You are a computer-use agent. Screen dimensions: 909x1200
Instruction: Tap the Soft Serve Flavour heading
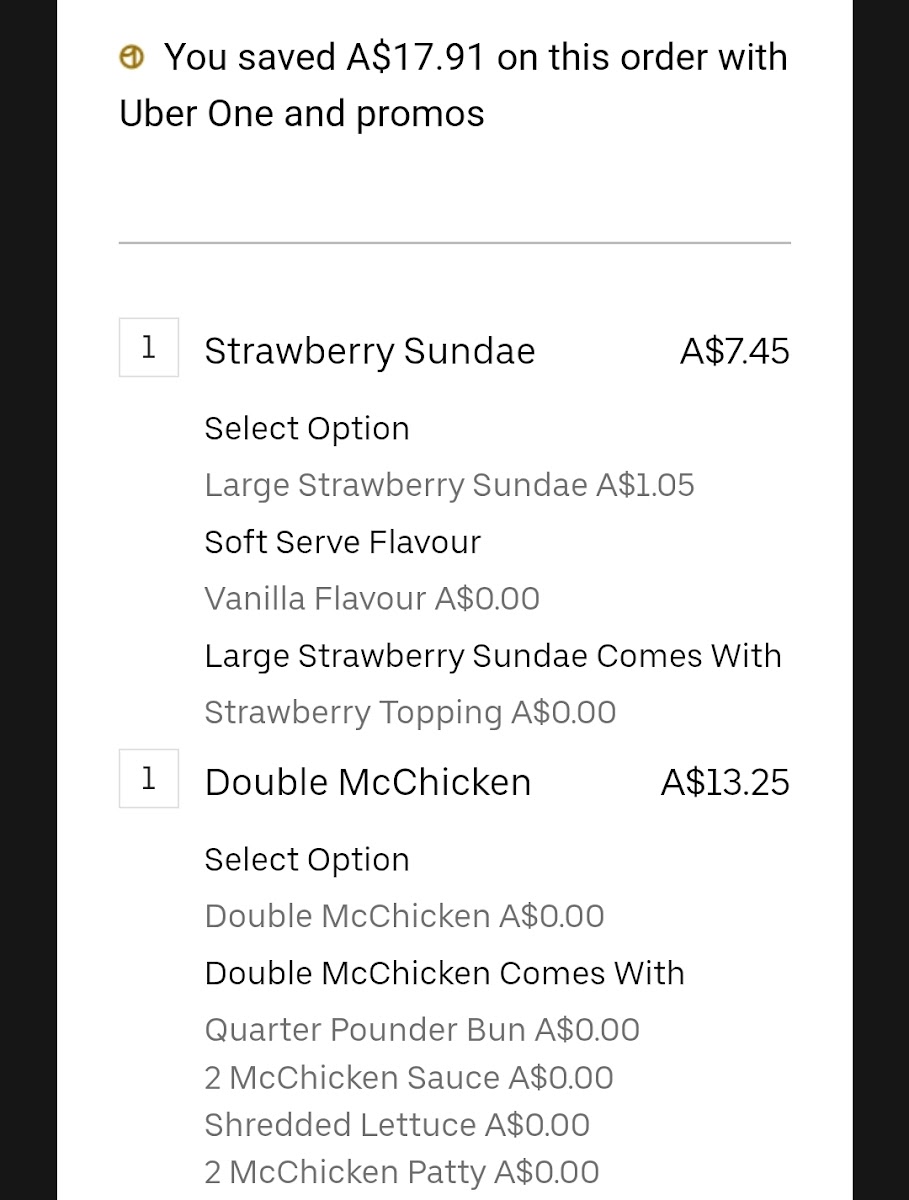[x=343, y=542]
